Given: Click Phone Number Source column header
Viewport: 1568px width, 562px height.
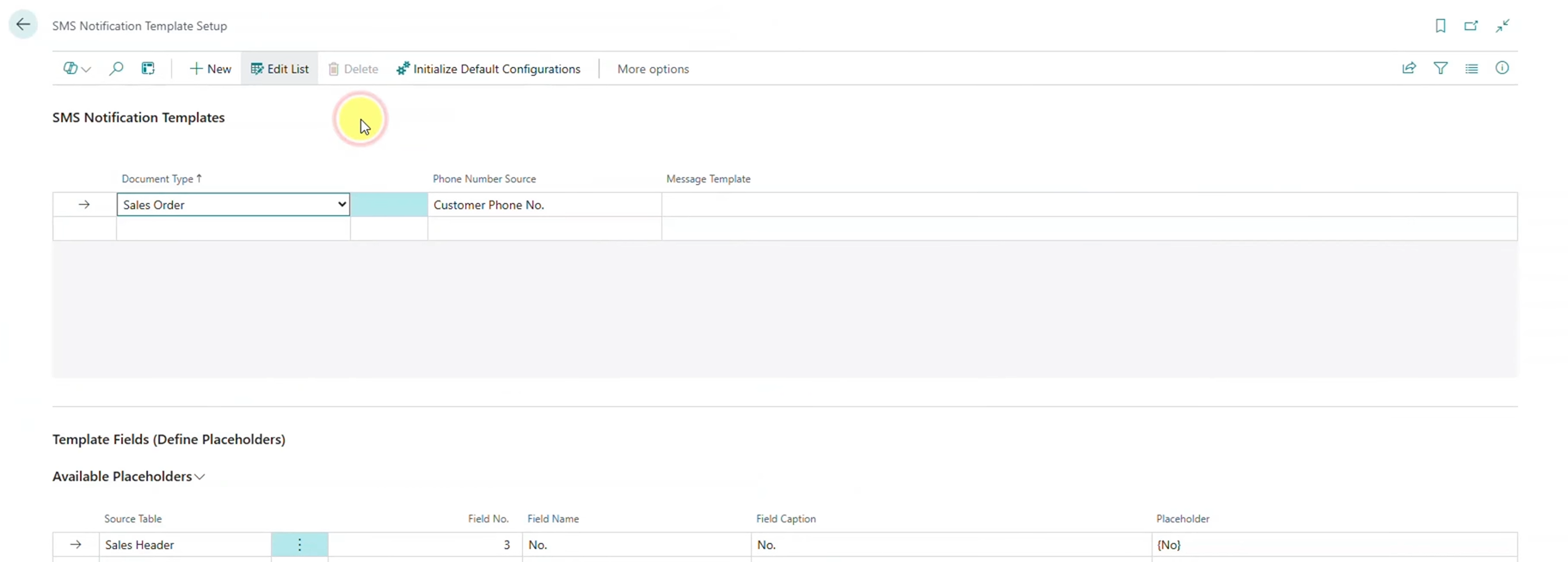Looking at the screenshot, I should [484, 179].
